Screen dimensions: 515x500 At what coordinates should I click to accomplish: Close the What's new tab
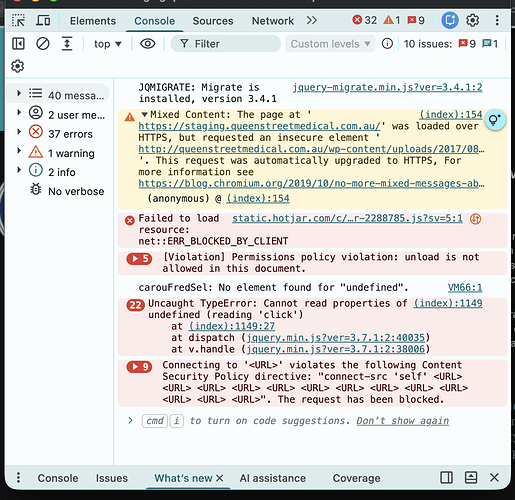point(219,478)
